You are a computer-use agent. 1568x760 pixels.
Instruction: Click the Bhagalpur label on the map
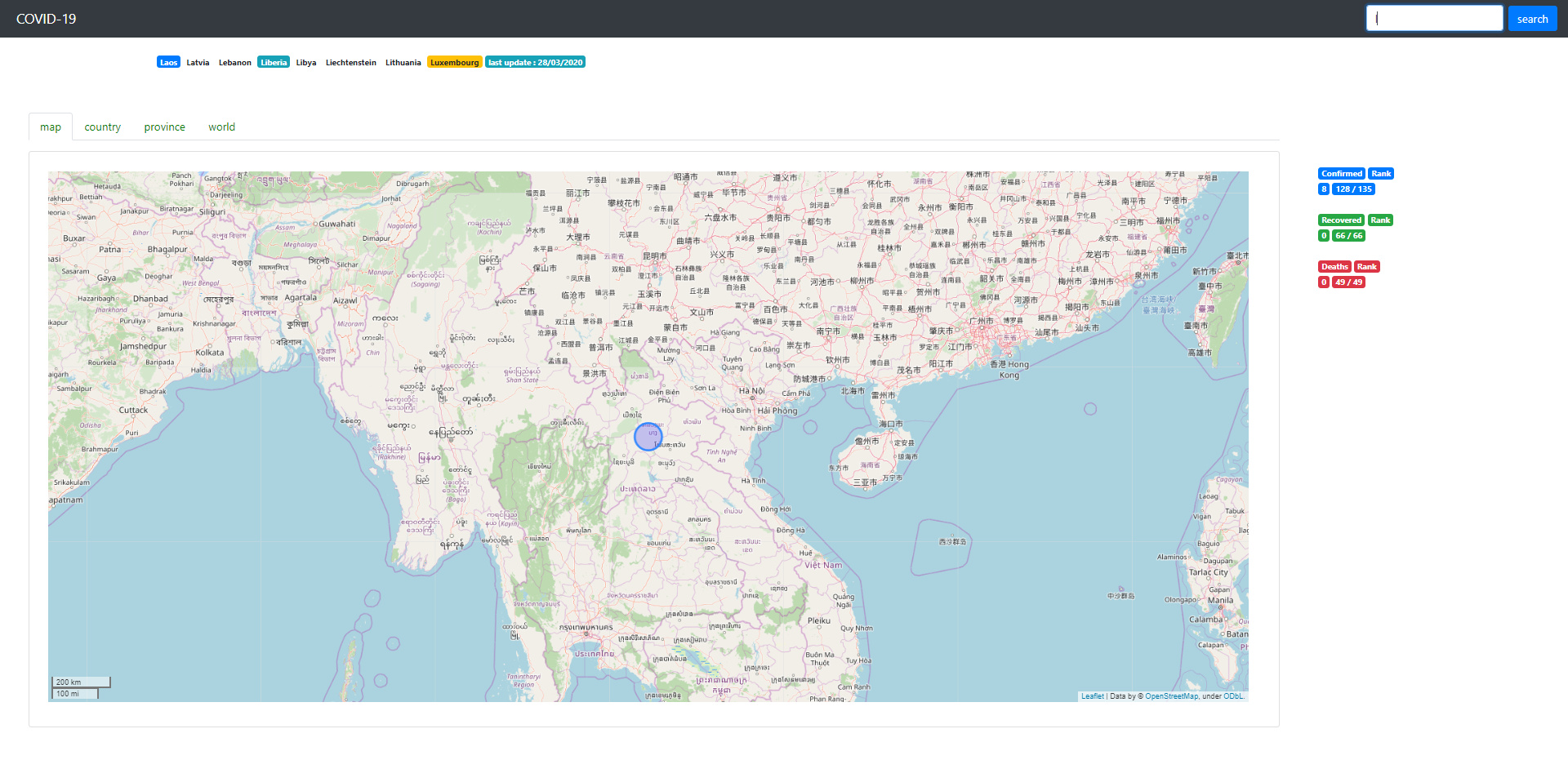tap(167, 249)
